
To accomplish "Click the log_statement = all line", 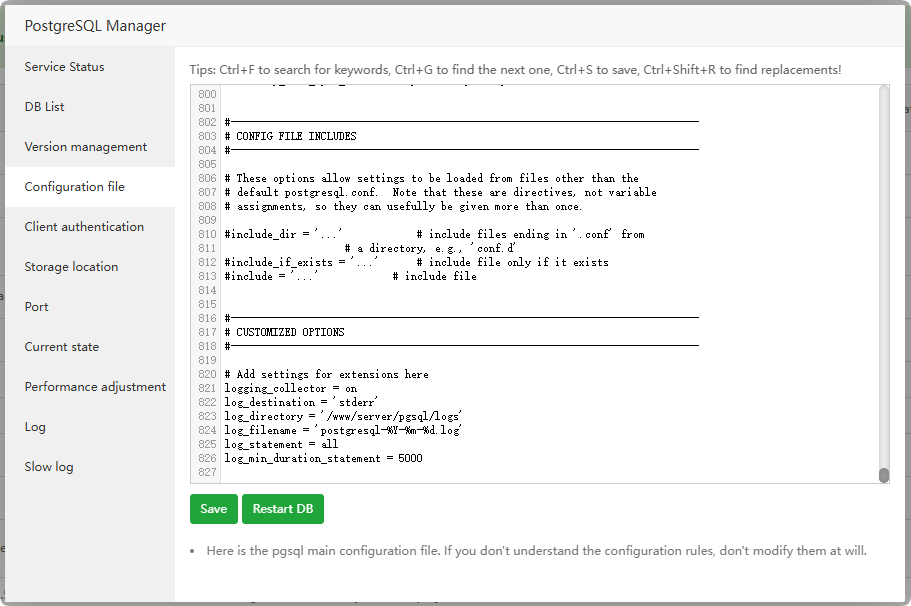I will pyautogui.click(x=281, y=444).
